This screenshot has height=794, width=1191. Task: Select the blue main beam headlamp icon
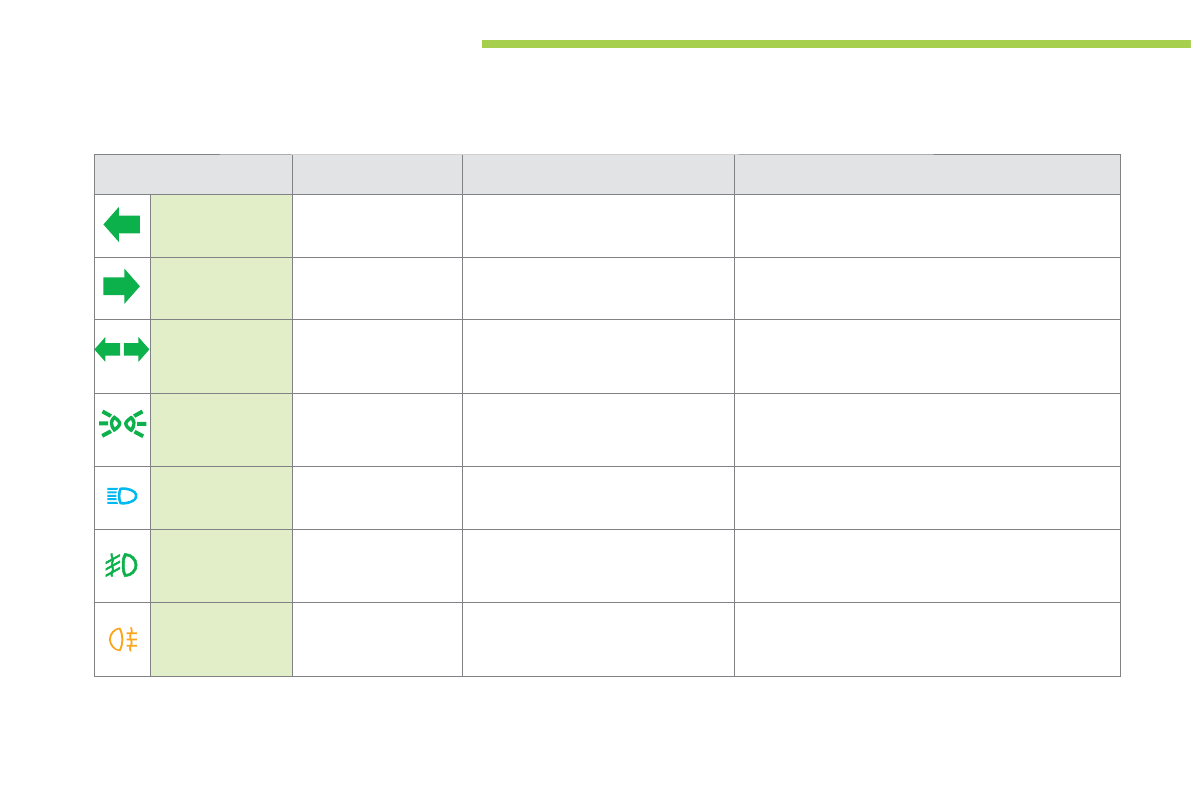(122, 497)
